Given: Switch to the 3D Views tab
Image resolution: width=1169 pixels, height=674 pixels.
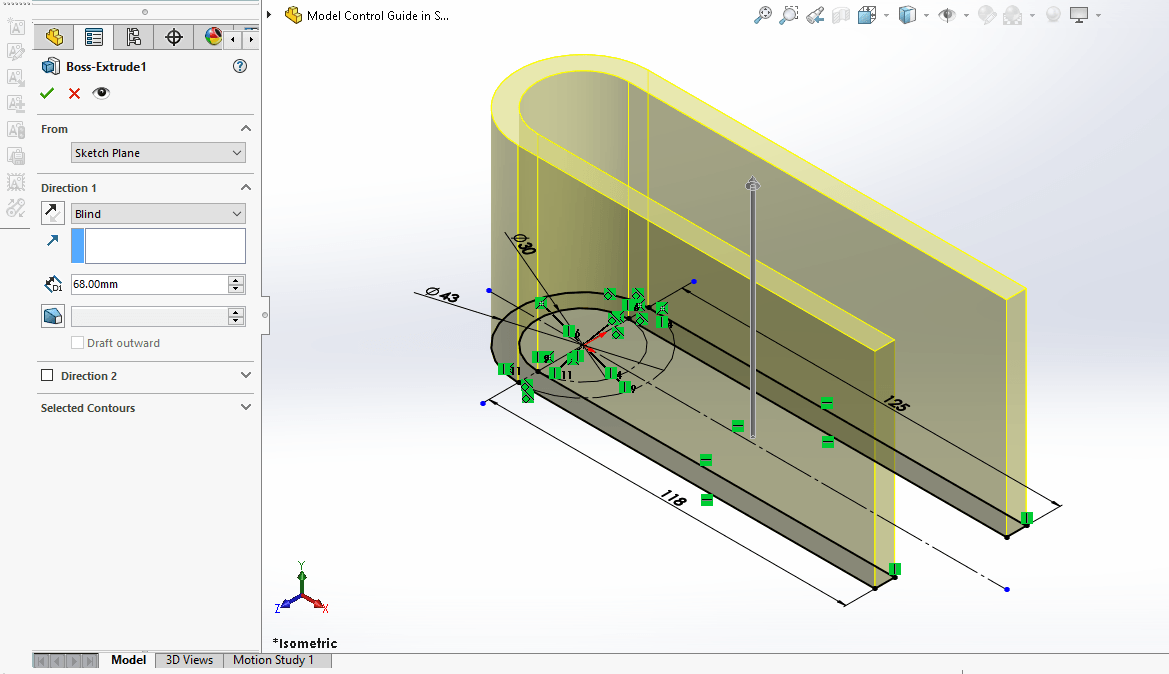Looking at the screenshot, I should tap(188, 660).
